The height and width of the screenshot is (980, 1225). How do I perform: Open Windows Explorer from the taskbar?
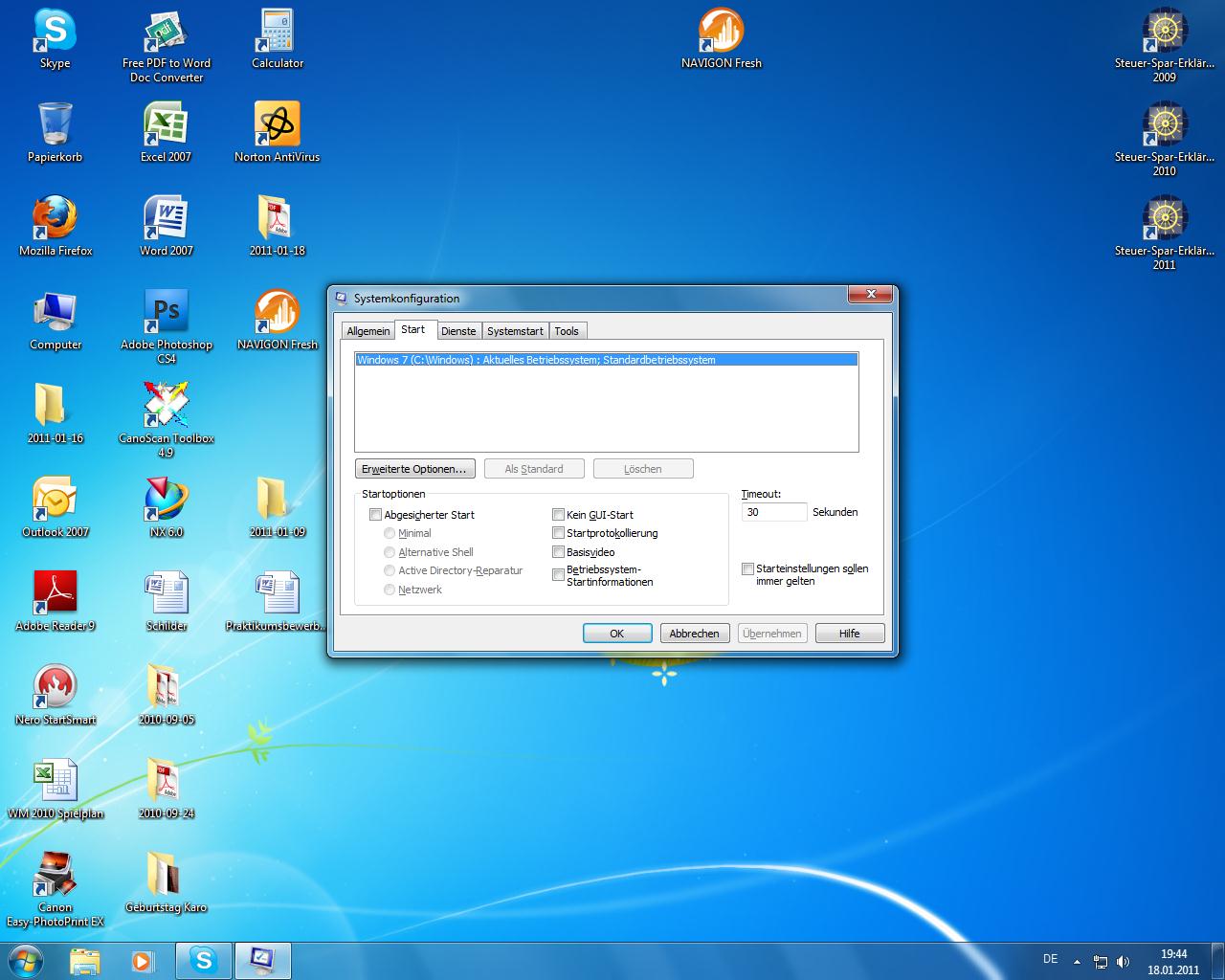(84, 961)
